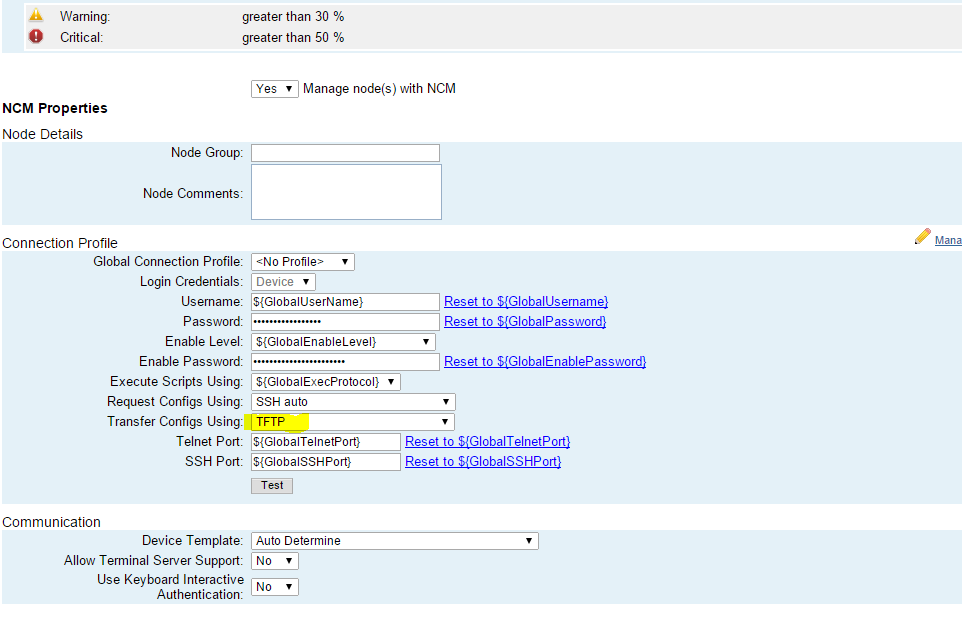Click the pencil icon beside Manage link
This screenshot has width=962, height=629.
click(922, 237)
